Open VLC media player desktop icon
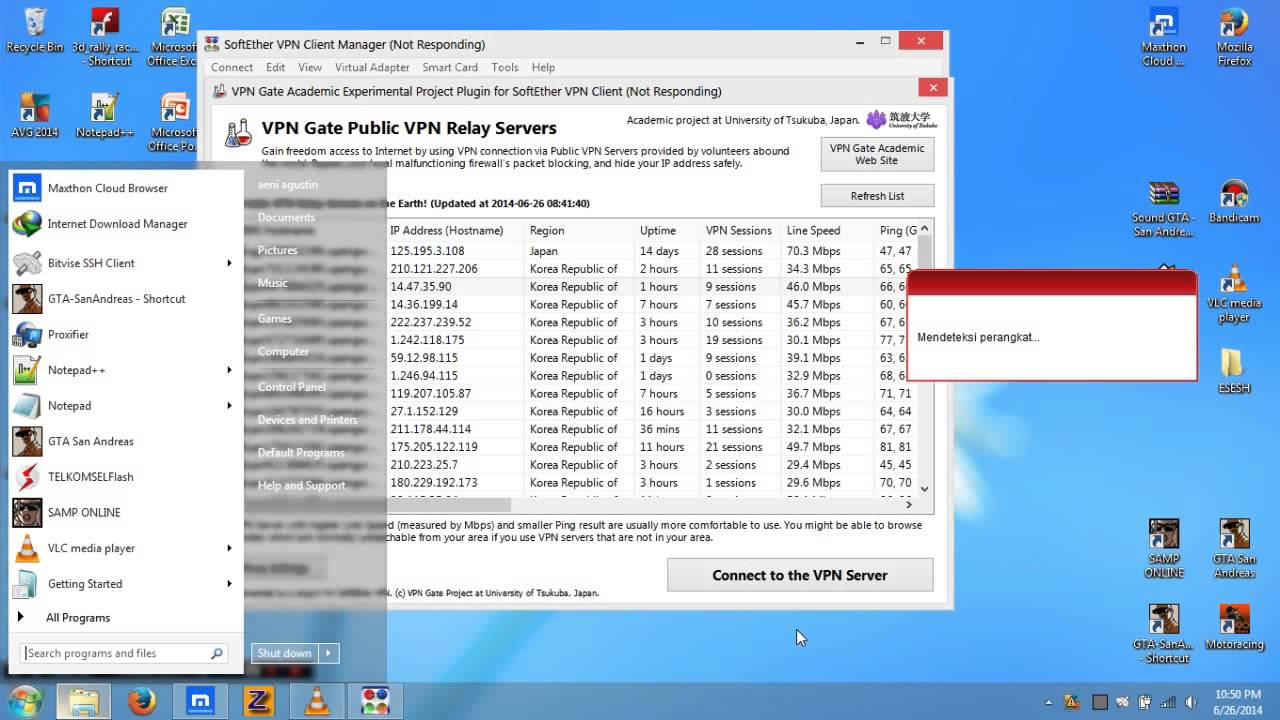The width and height of the screenshot is (1280, 720). (x=1234, y=293)
